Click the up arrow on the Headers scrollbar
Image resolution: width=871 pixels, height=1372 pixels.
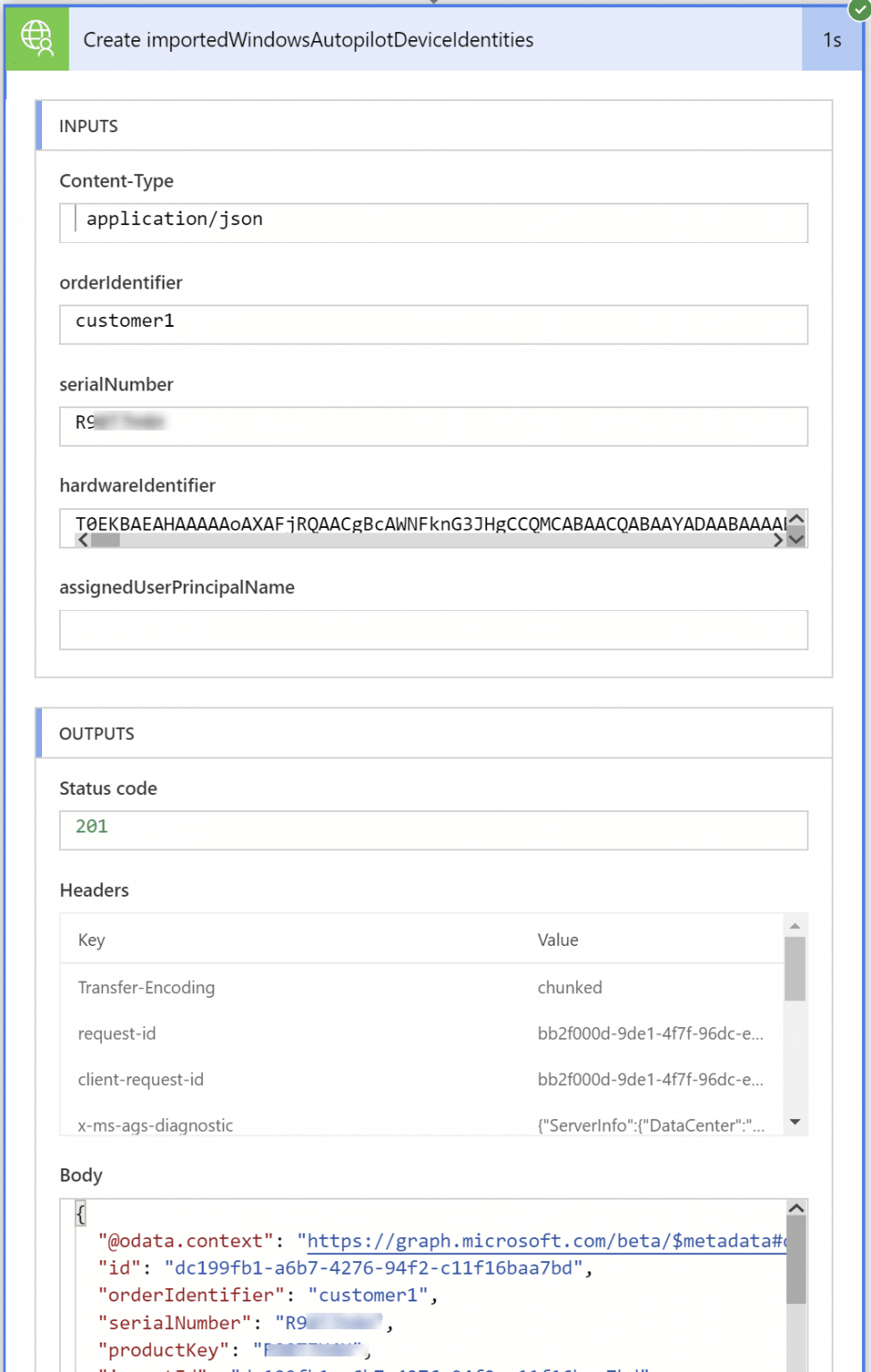pyautogui.click(x=794, y=924)
